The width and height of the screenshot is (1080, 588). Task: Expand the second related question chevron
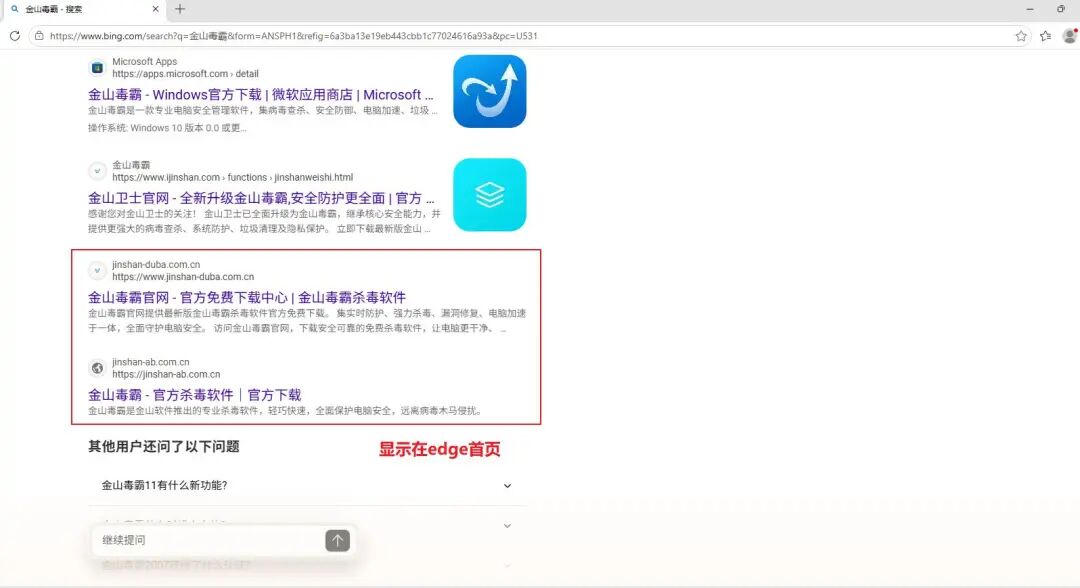click(507, 526)
